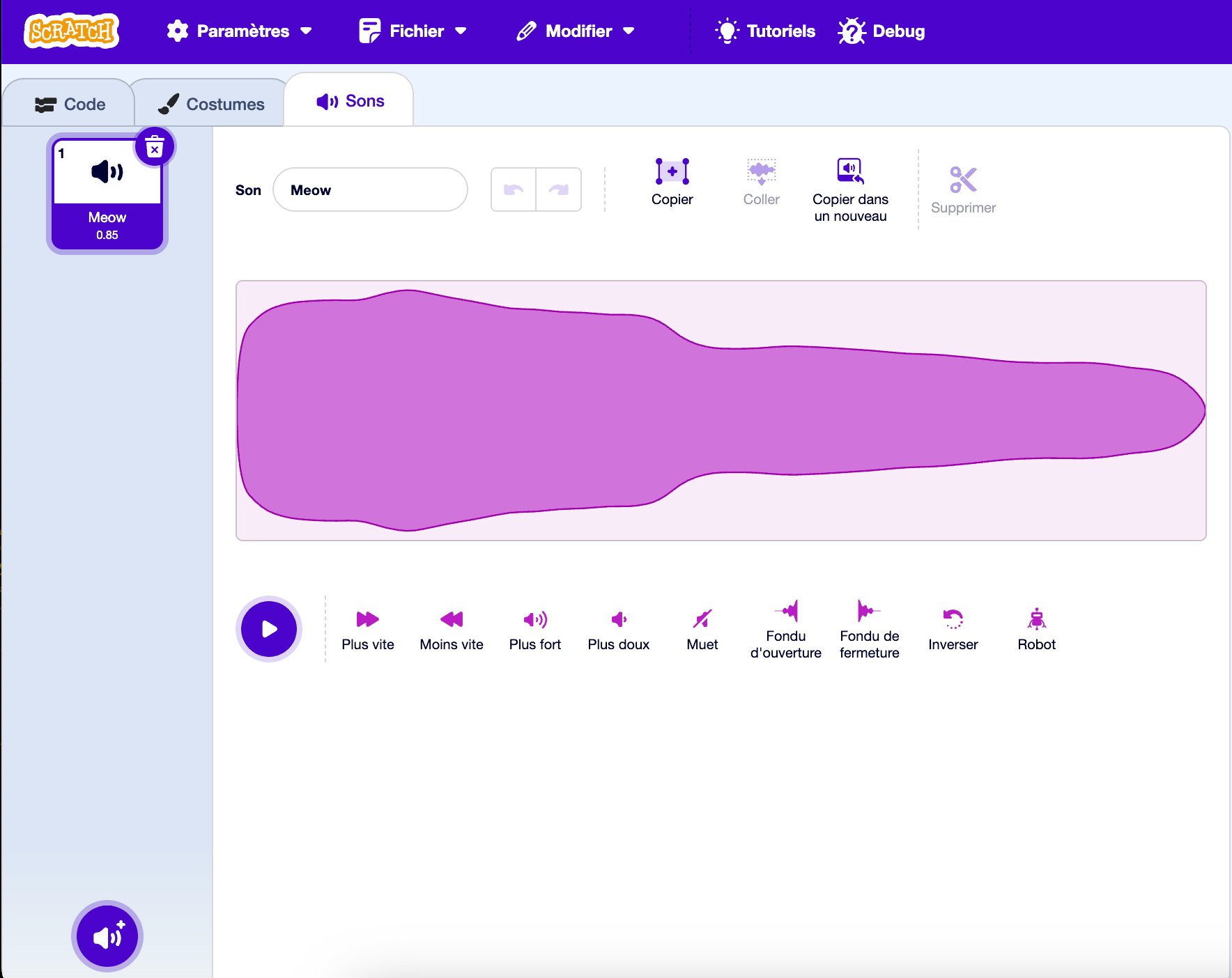The height and width of the screenshot is (978, 1232).
Task: Apply the "Plus vite" speed effect
Action: pyautogui.click(x=368, y=629)
